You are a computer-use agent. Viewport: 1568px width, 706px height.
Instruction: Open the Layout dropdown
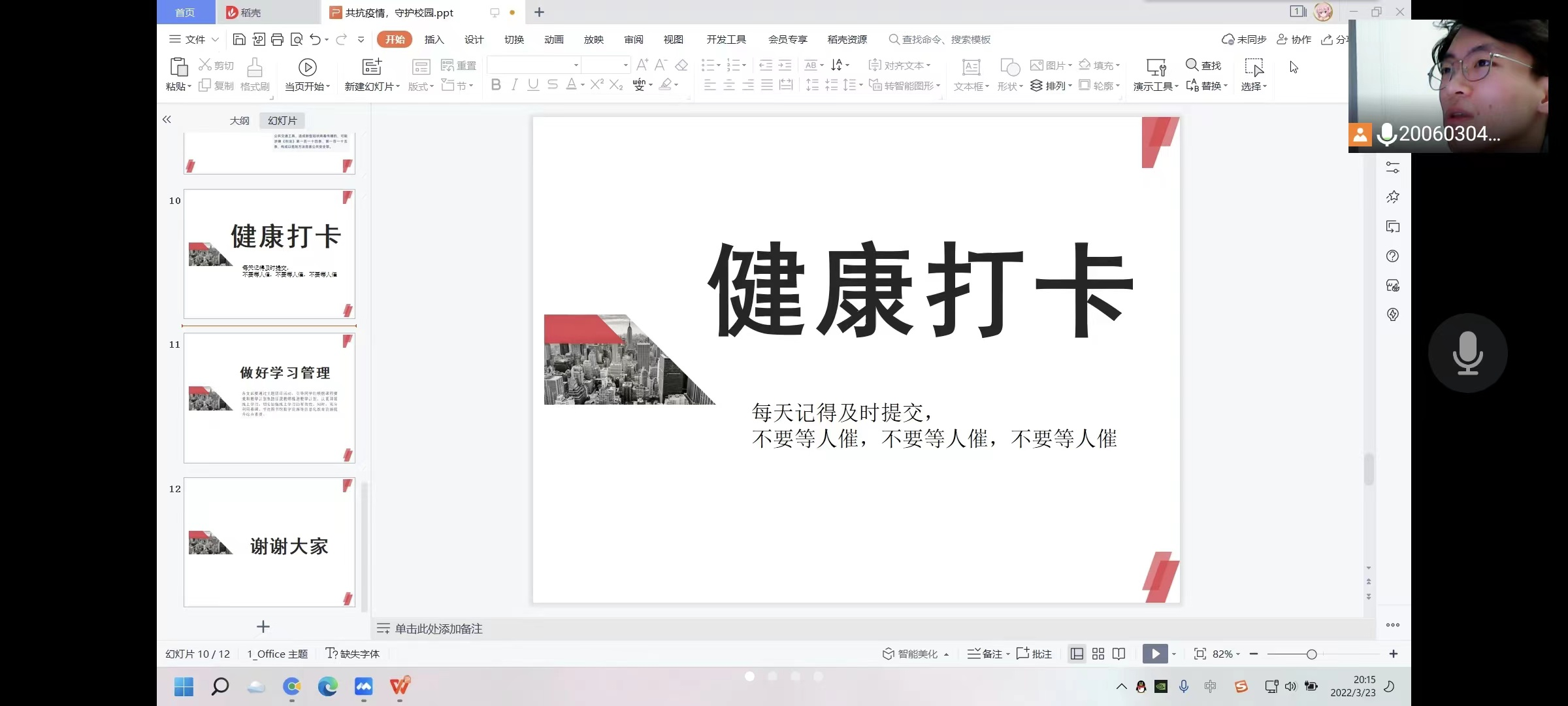[x=421, y=87]
